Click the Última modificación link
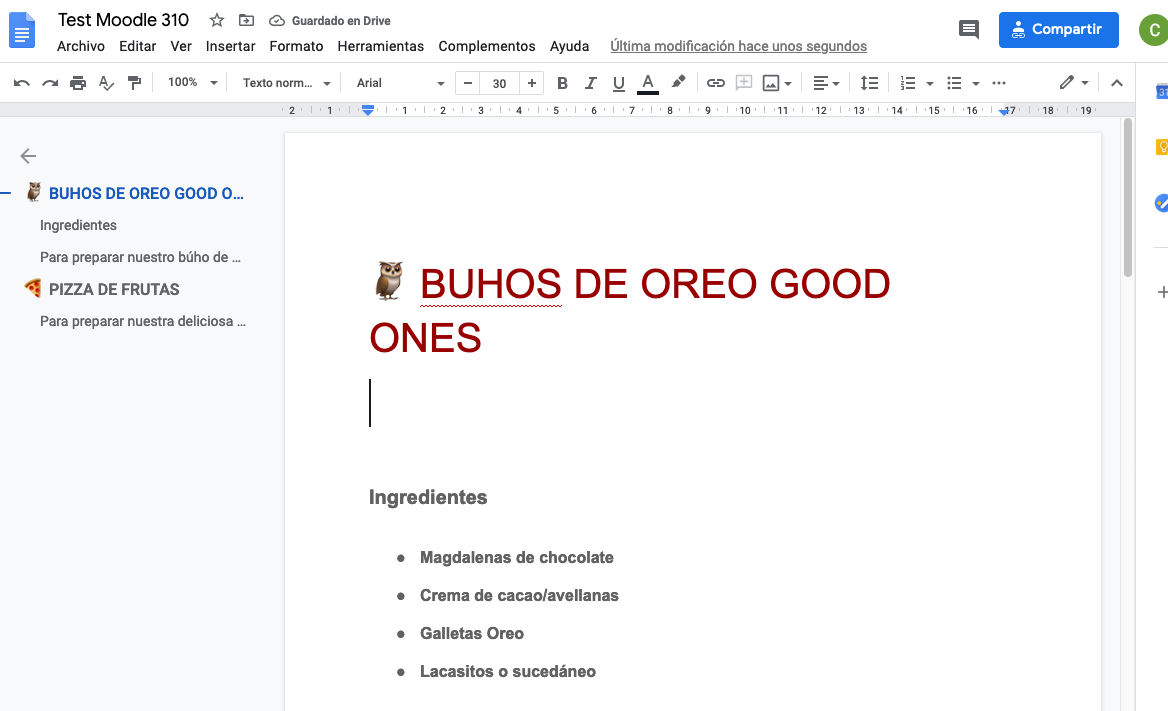1168x711 pixels. coord(738,46)
